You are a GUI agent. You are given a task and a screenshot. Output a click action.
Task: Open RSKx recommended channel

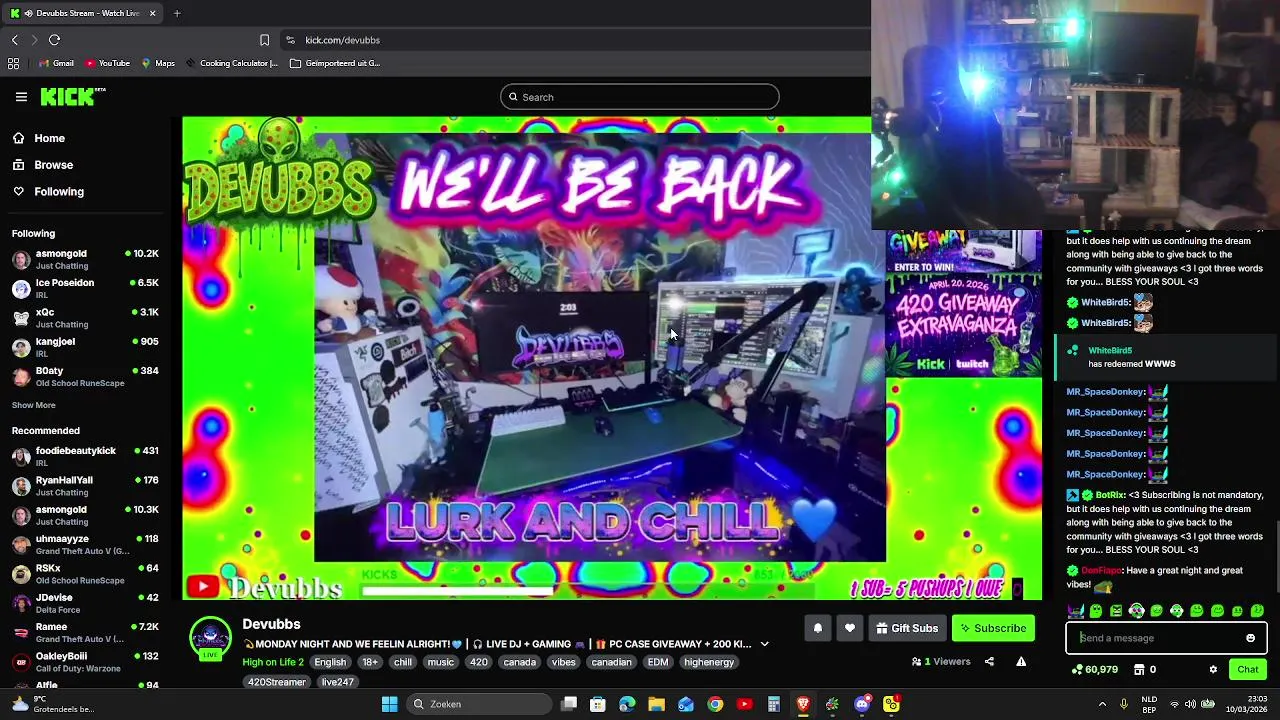coord(85,574)
